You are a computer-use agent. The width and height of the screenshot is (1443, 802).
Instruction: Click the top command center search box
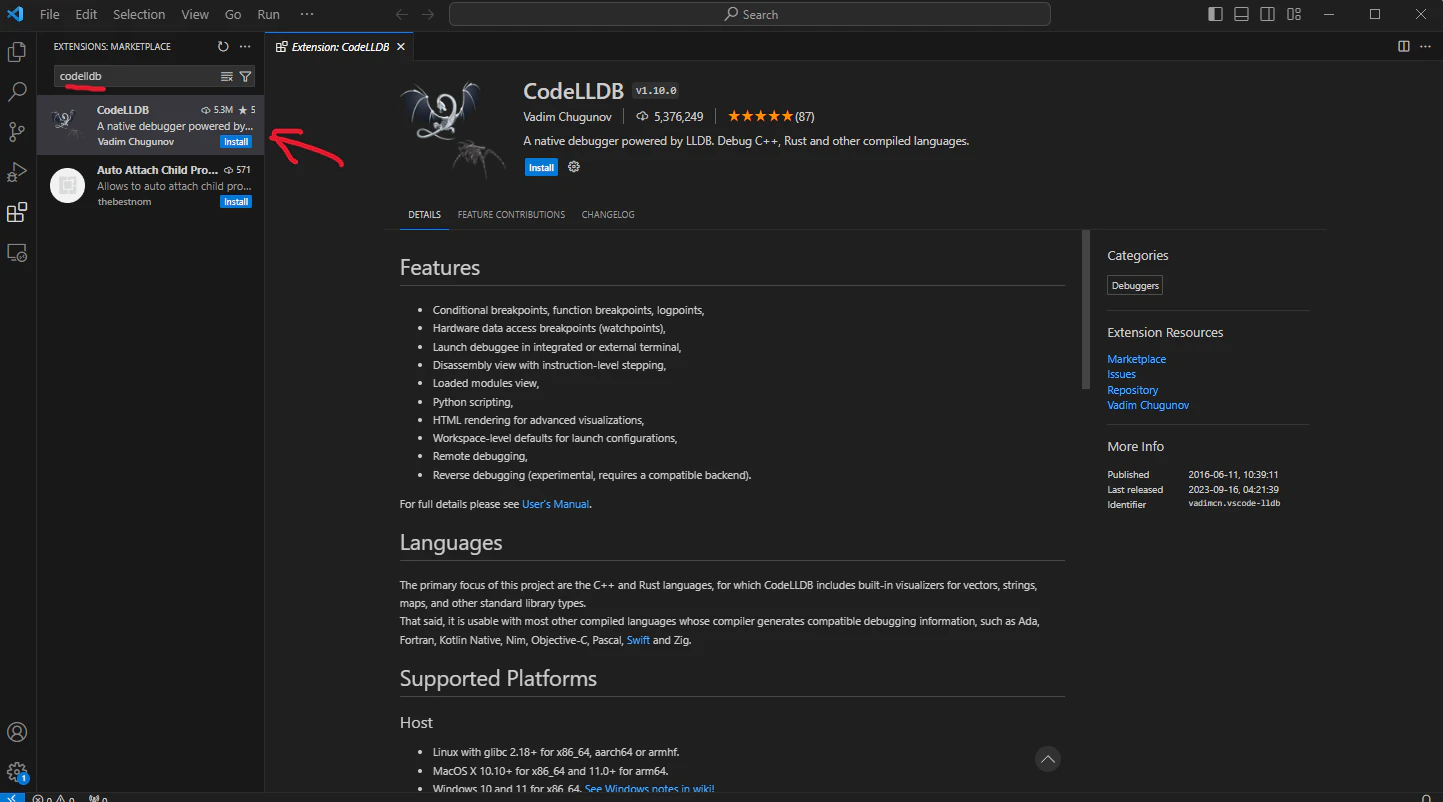750,14
